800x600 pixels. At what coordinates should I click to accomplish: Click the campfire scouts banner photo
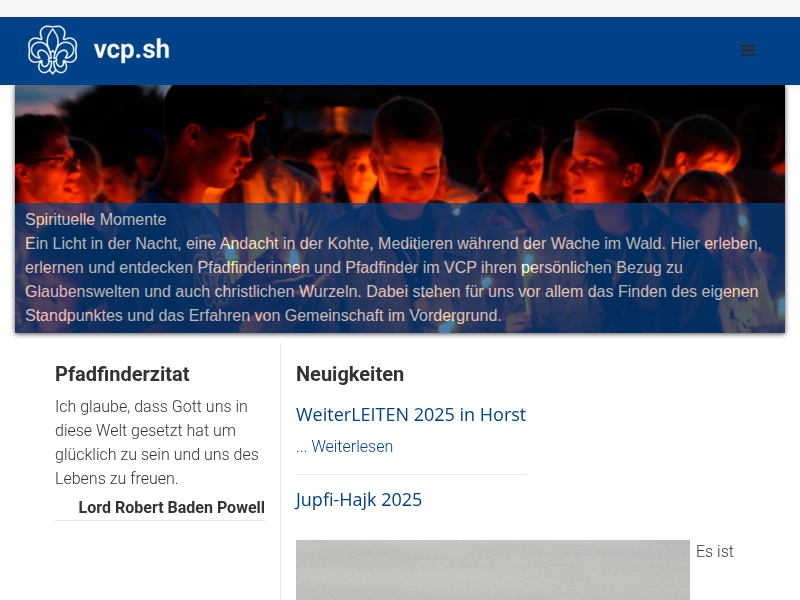(400, 140)
